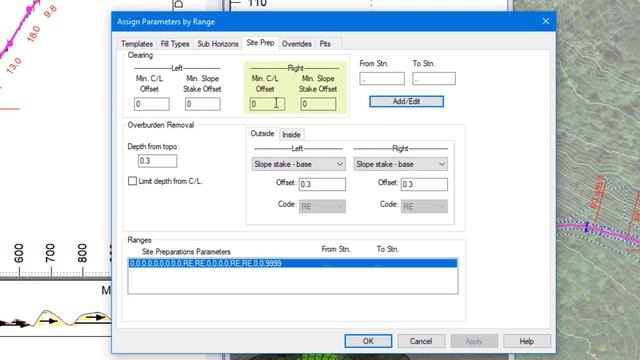The height and width of the screenshot is (360, 640).
Task: Click the To Stn. input field
Action: (433, 79)
